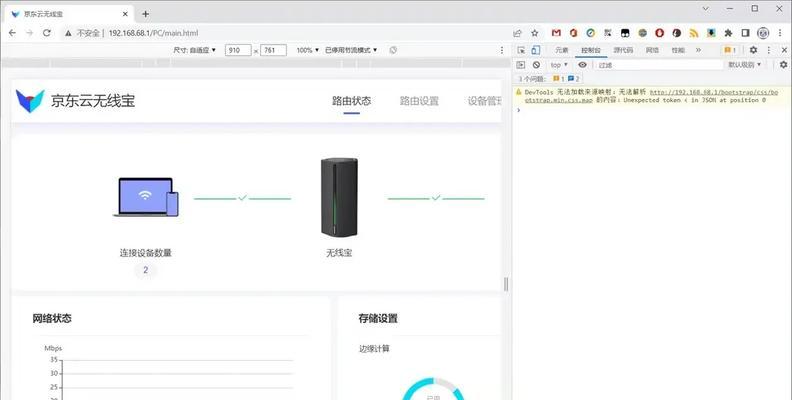The height and width of the screenshot is (400, 792).
Task: Click the rotate icon in device toolbar
Action: coord(393,50)
